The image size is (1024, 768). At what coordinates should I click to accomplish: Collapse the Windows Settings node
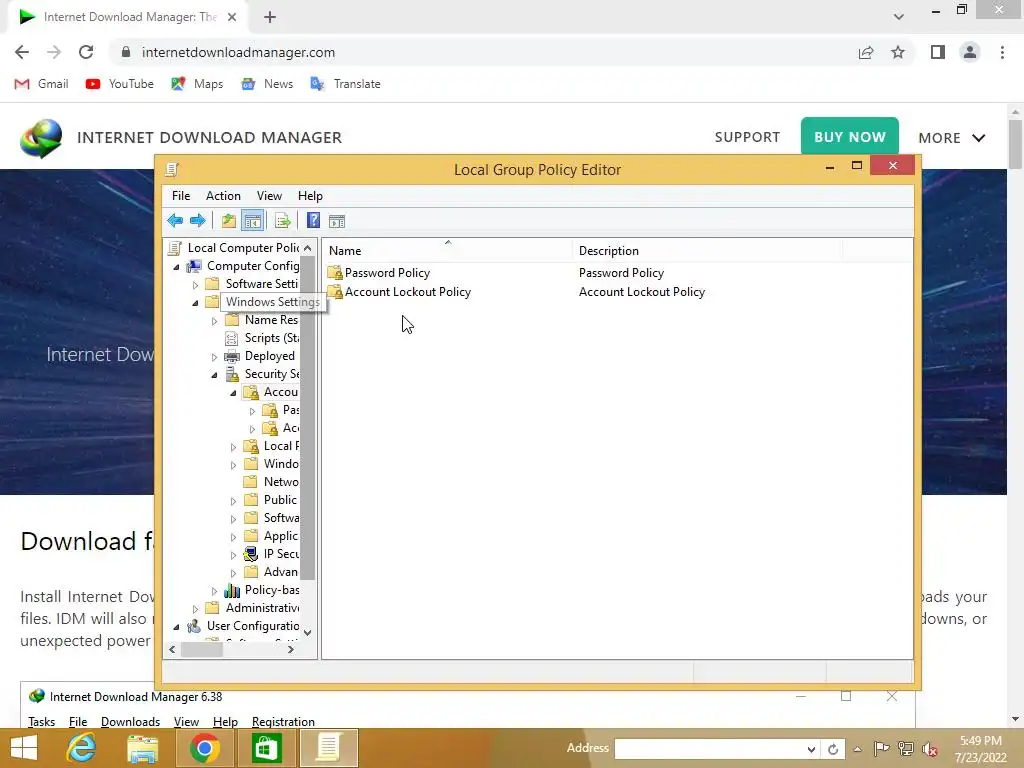(x=195, y=303)
